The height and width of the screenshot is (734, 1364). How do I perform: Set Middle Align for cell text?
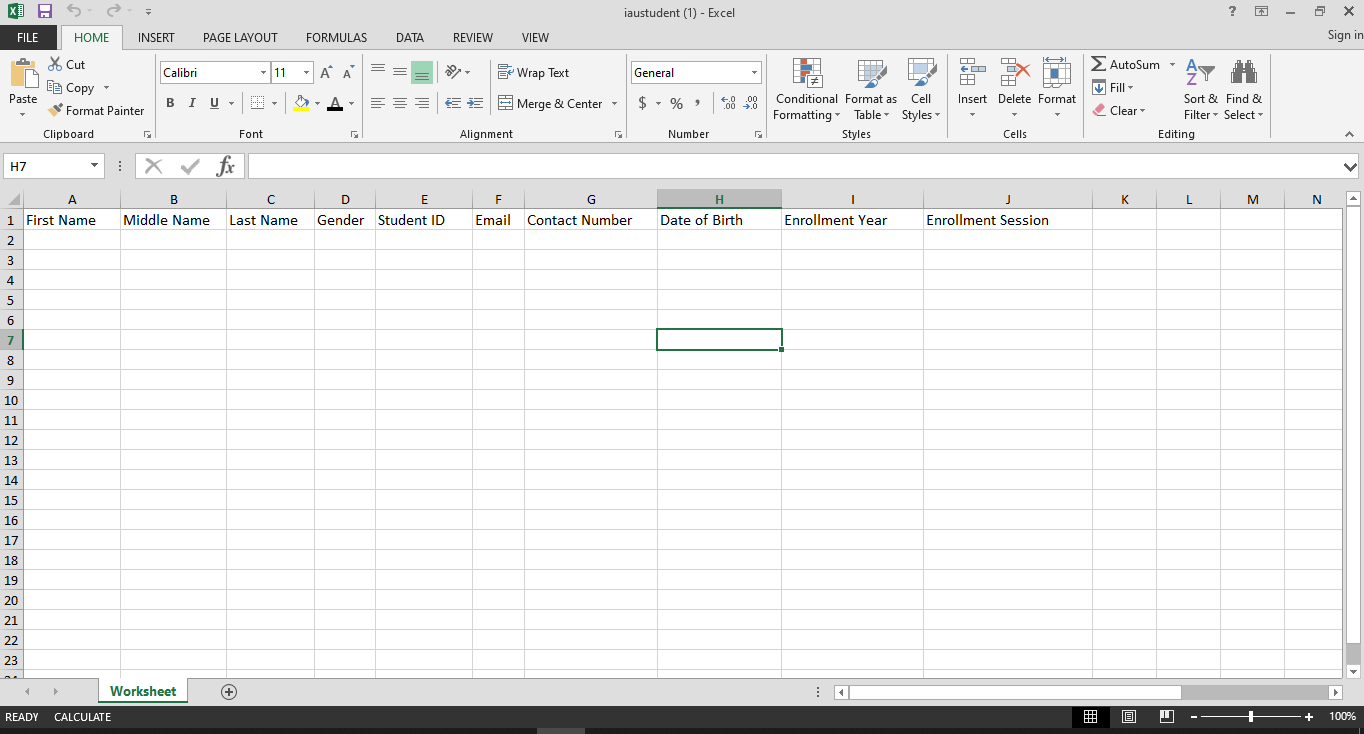(400, 72)
